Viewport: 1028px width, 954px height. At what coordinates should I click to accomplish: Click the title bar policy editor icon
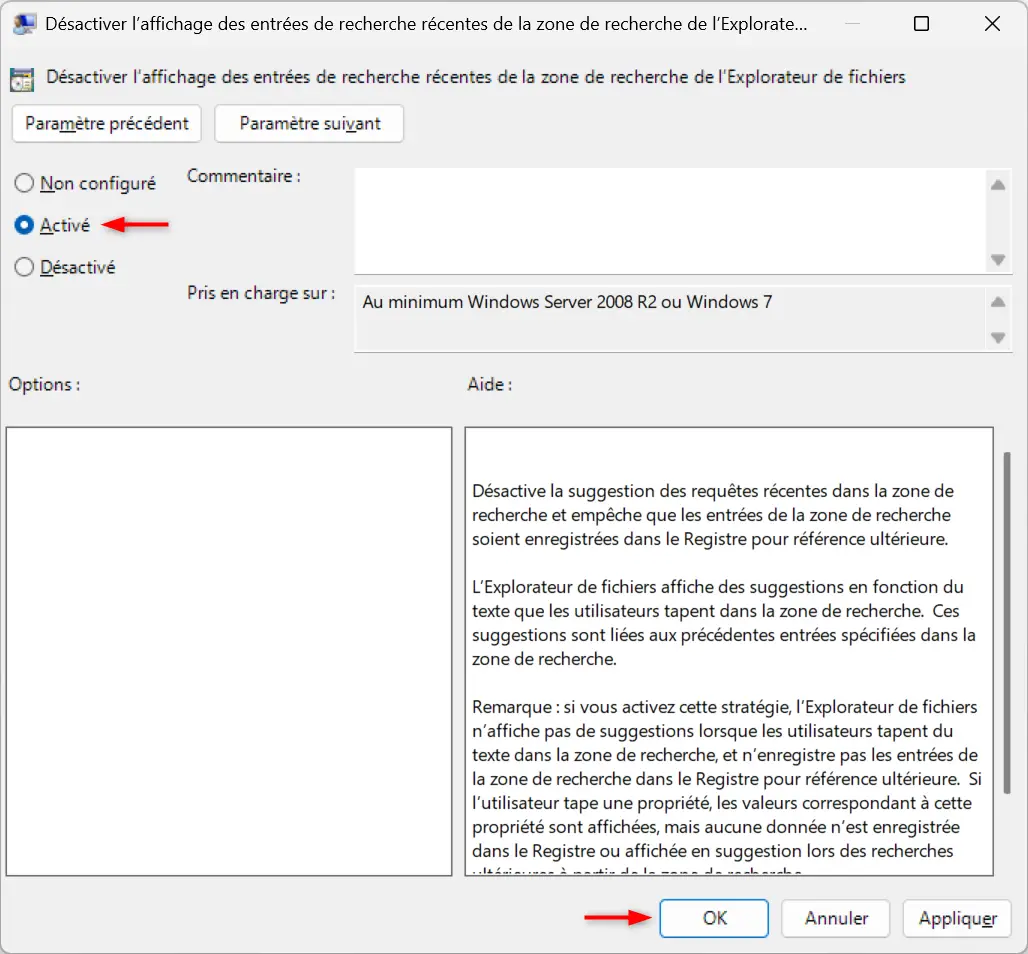pos(24,24)
